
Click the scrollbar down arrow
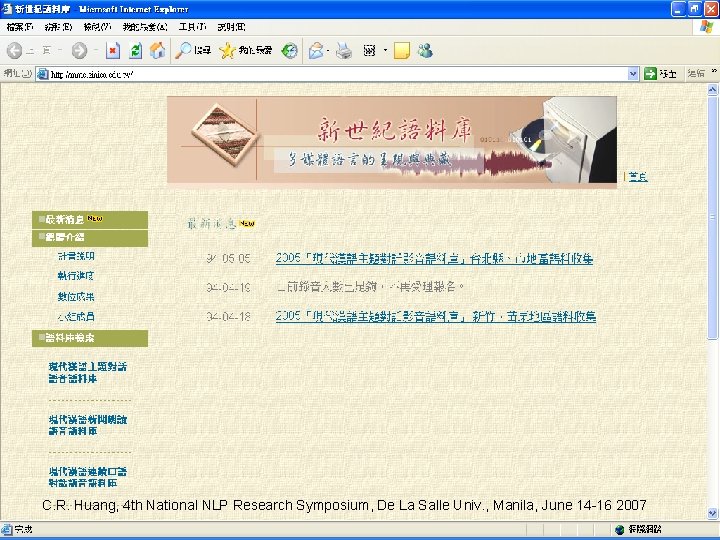pos(712,513)
